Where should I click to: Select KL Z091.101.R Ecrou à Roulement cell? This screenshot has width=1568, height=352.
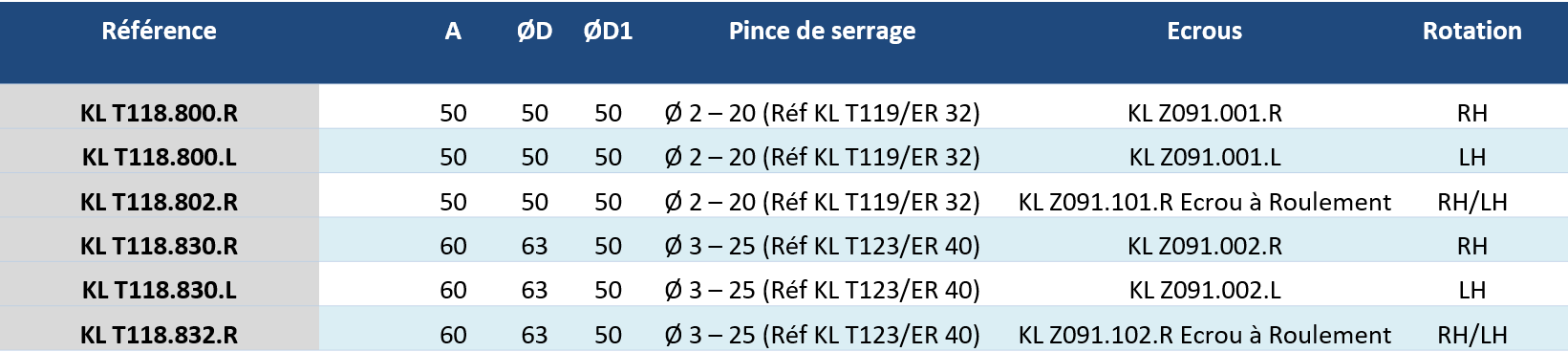(x=1204, y=202)
